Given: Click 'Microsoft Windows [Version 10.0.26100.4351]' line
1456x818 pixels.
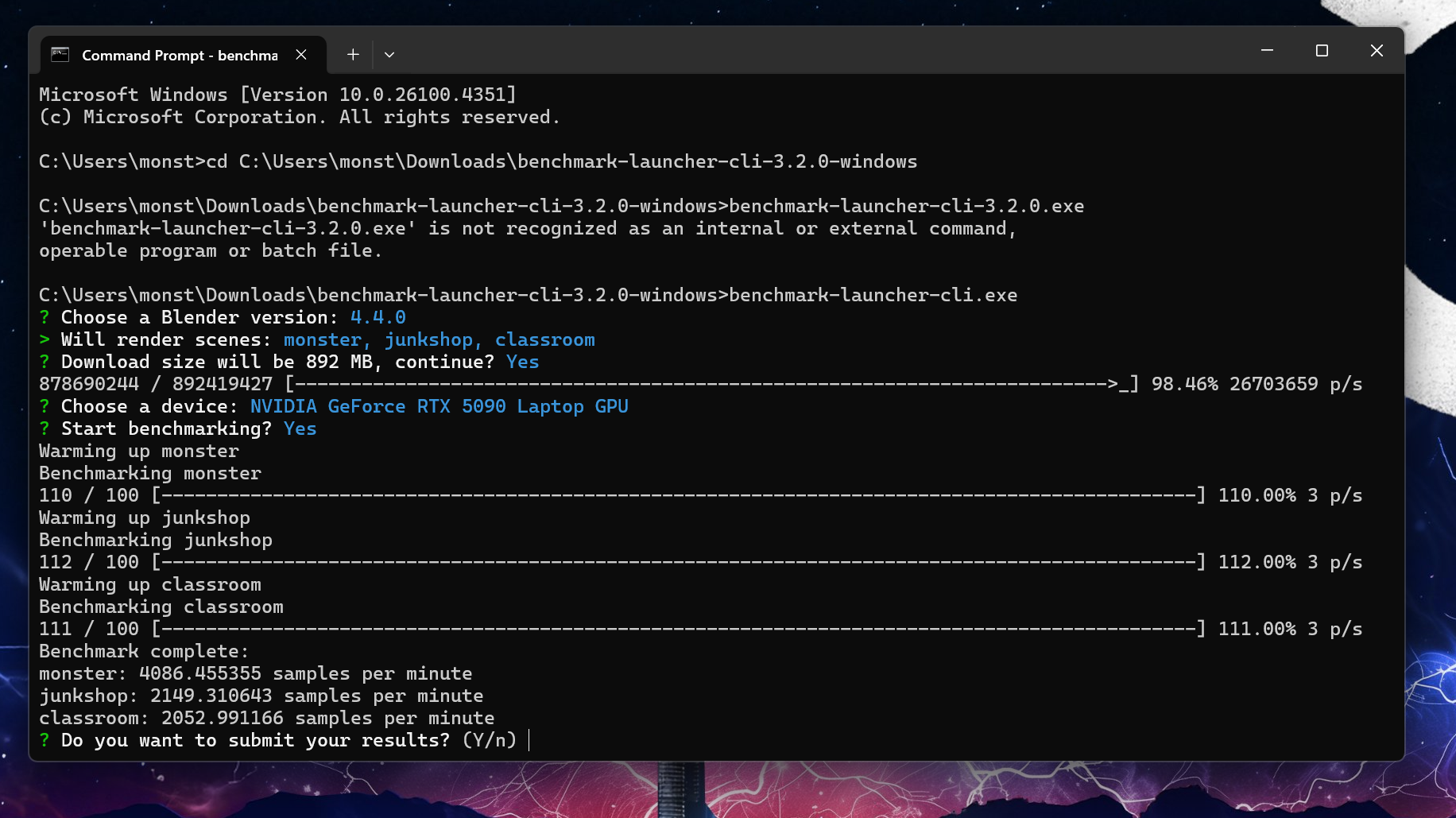Looking at the screenshot, I should tap(277, 95).
